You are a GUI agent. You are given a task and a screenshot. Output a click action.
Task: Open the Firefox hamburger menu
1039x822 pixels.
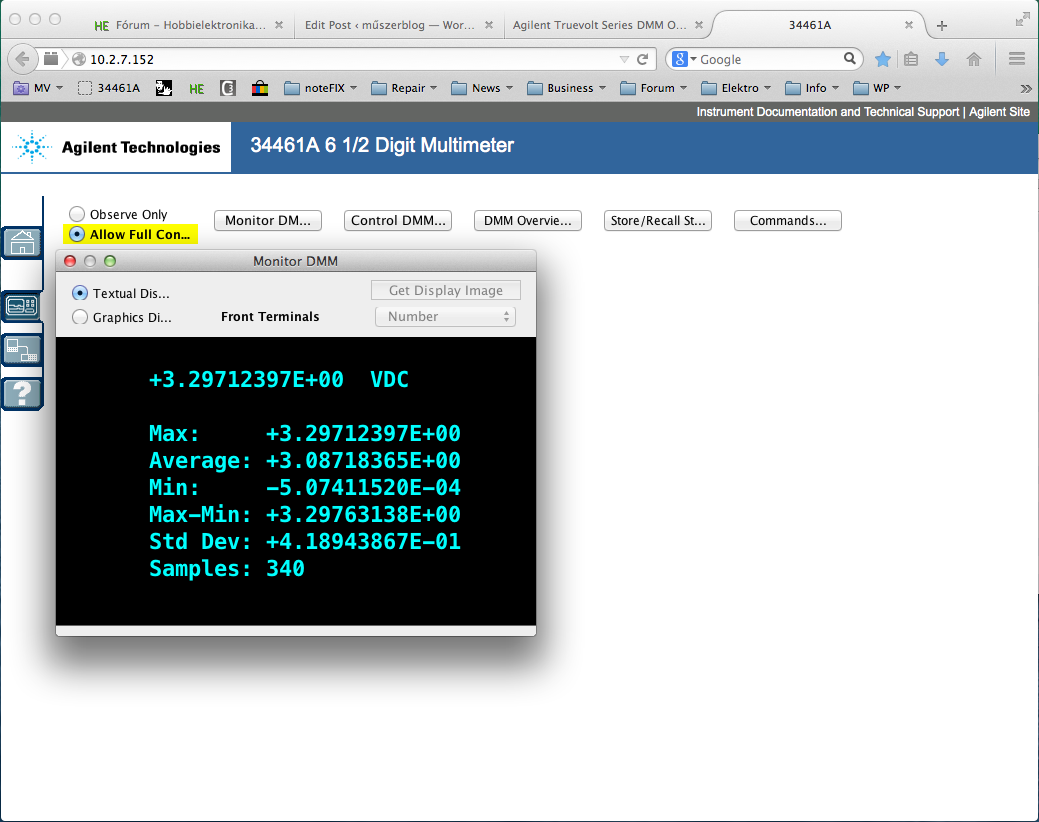click(1017, 59)
